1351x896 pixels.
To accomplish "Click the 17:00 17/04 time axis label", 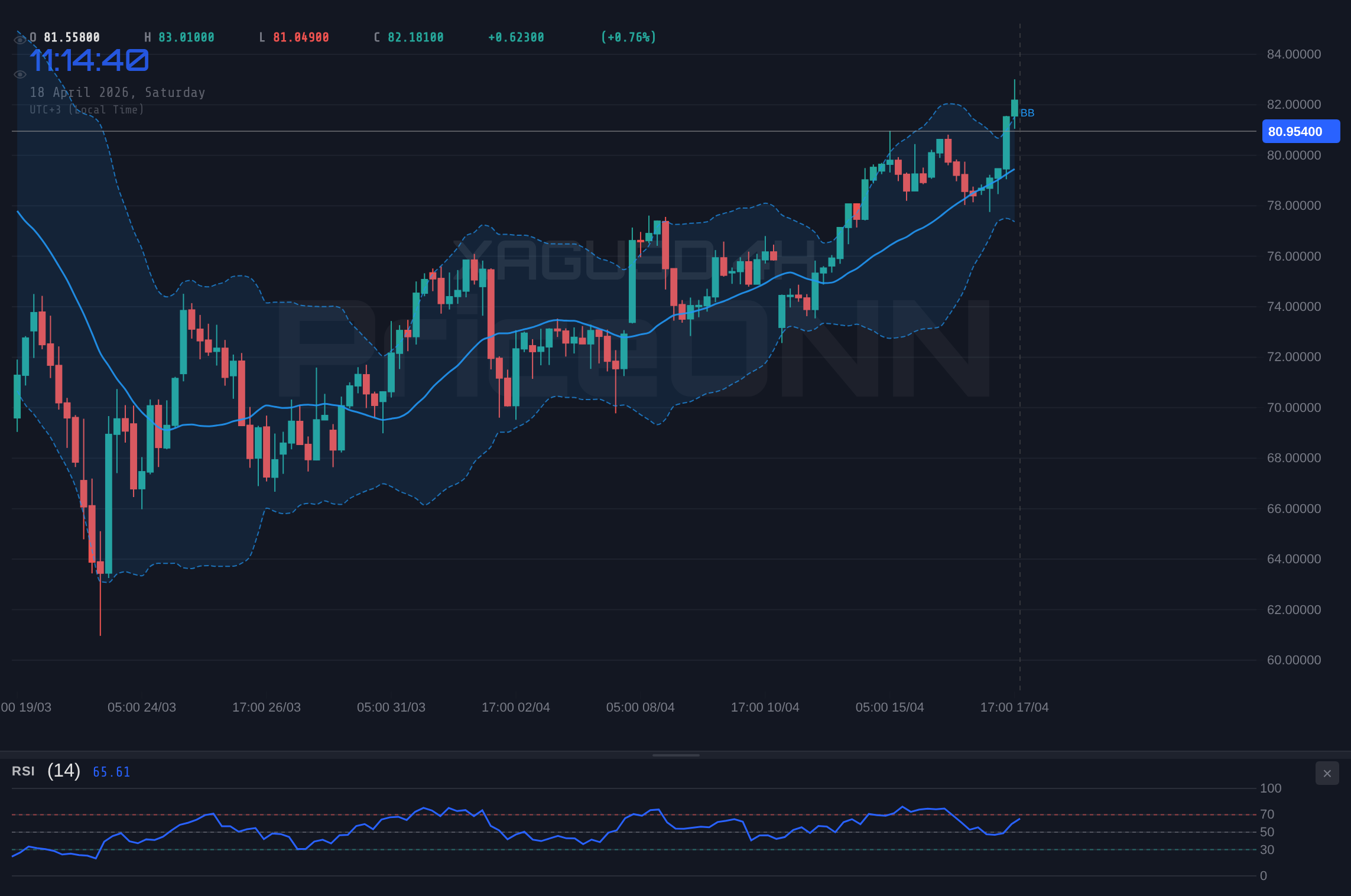I will 1015,707.
